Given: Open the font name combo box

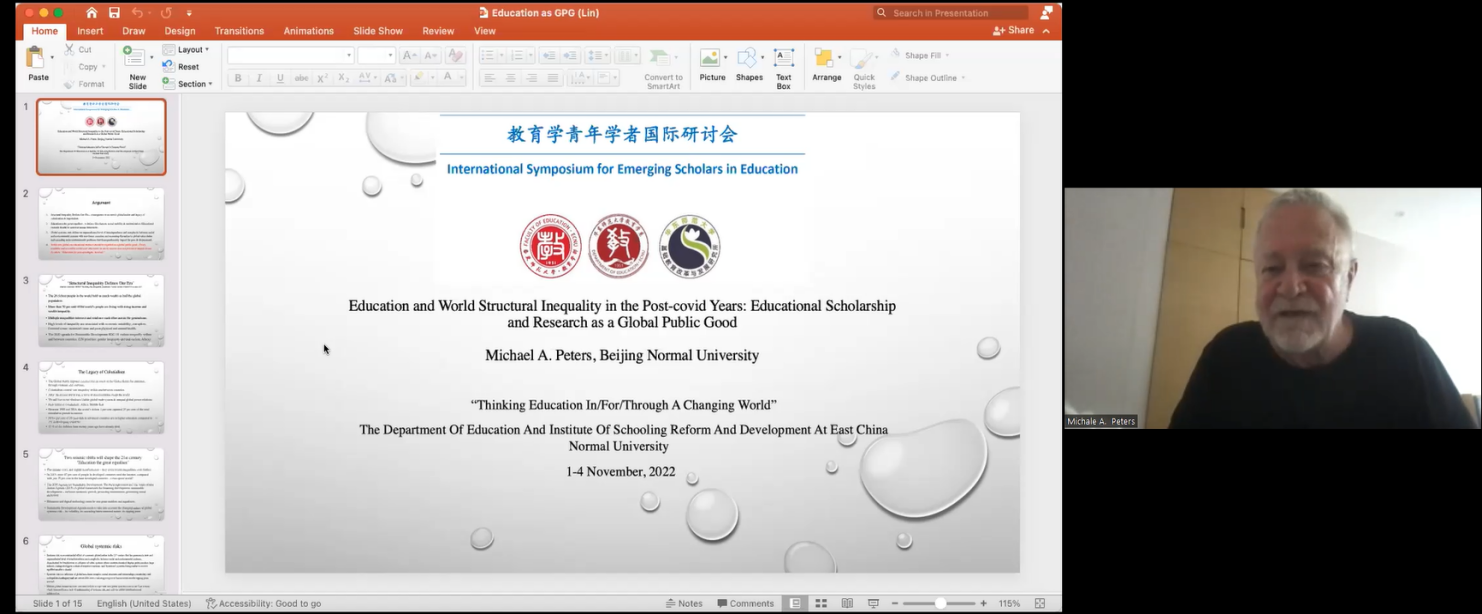Looking at the screenshot, I should coord(290,55).
